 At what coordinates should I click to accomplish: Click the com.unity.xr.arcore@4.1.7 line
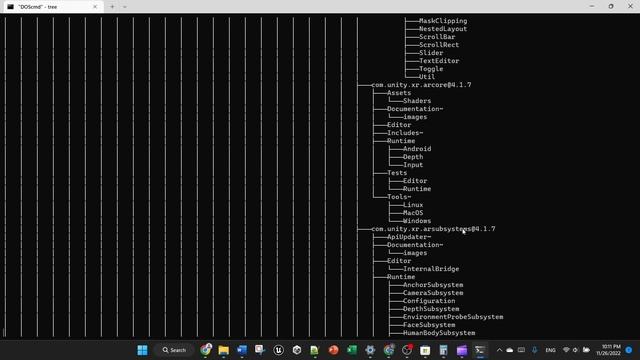click(421, 85)
